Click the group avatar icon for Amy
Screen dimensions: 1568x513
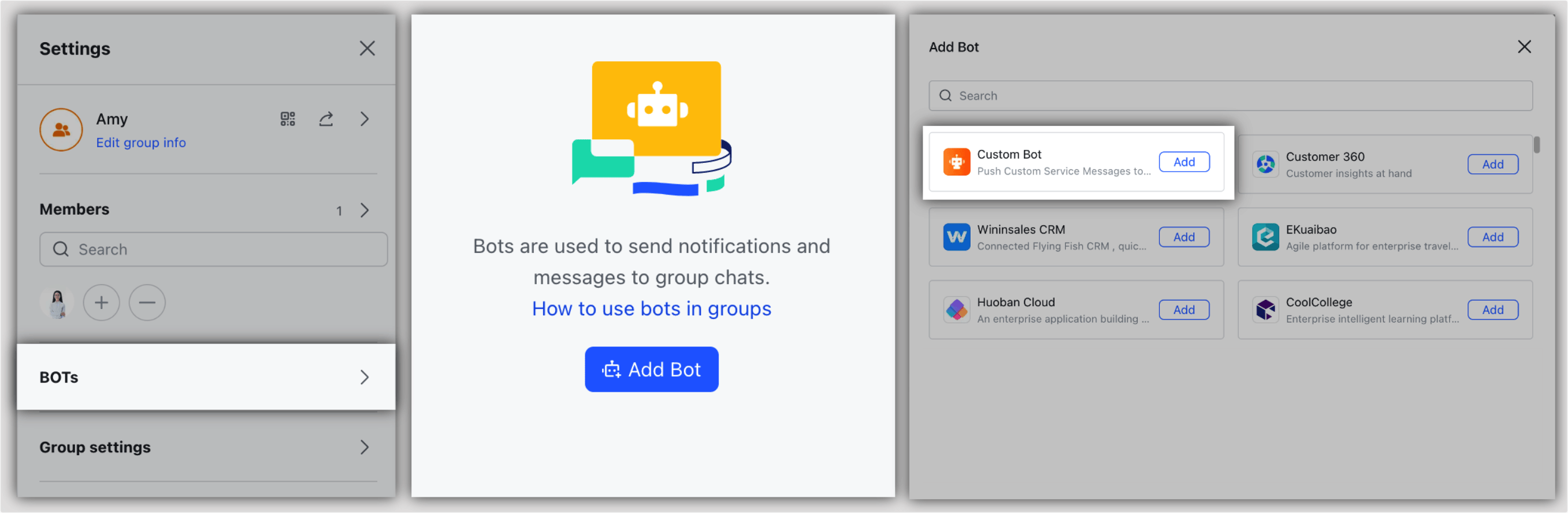pos(61,129)
